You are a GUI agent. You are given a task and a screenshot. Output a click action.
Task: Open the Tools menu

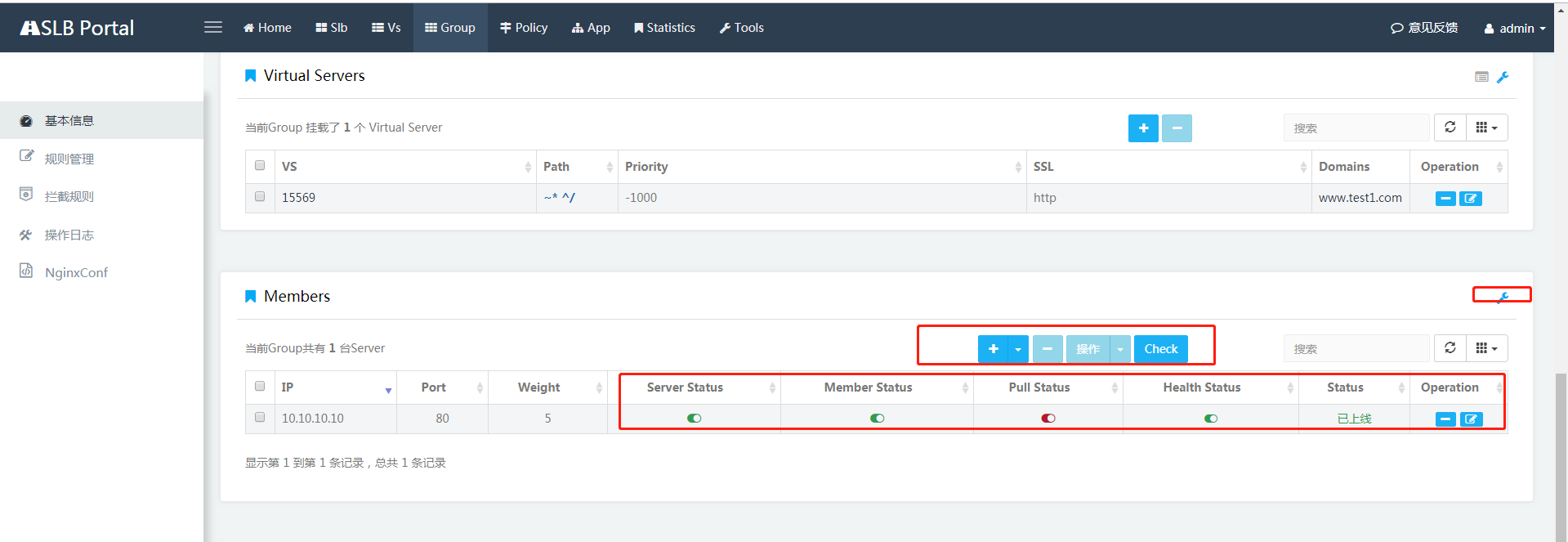click(x=741, y=28)
